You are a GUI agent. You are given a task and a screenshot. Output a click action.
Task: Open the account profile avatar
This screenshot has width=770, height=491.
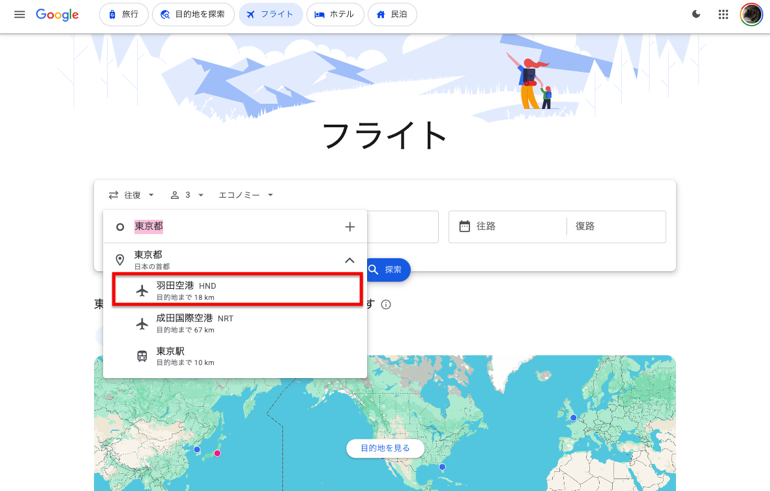751,14
